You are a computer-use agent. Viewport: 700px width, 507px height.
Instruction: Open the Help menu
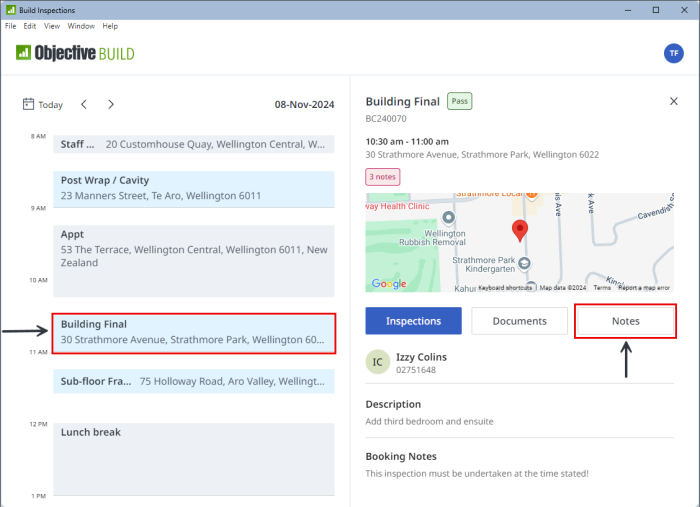pyautogui.click(x=110, y=26)
